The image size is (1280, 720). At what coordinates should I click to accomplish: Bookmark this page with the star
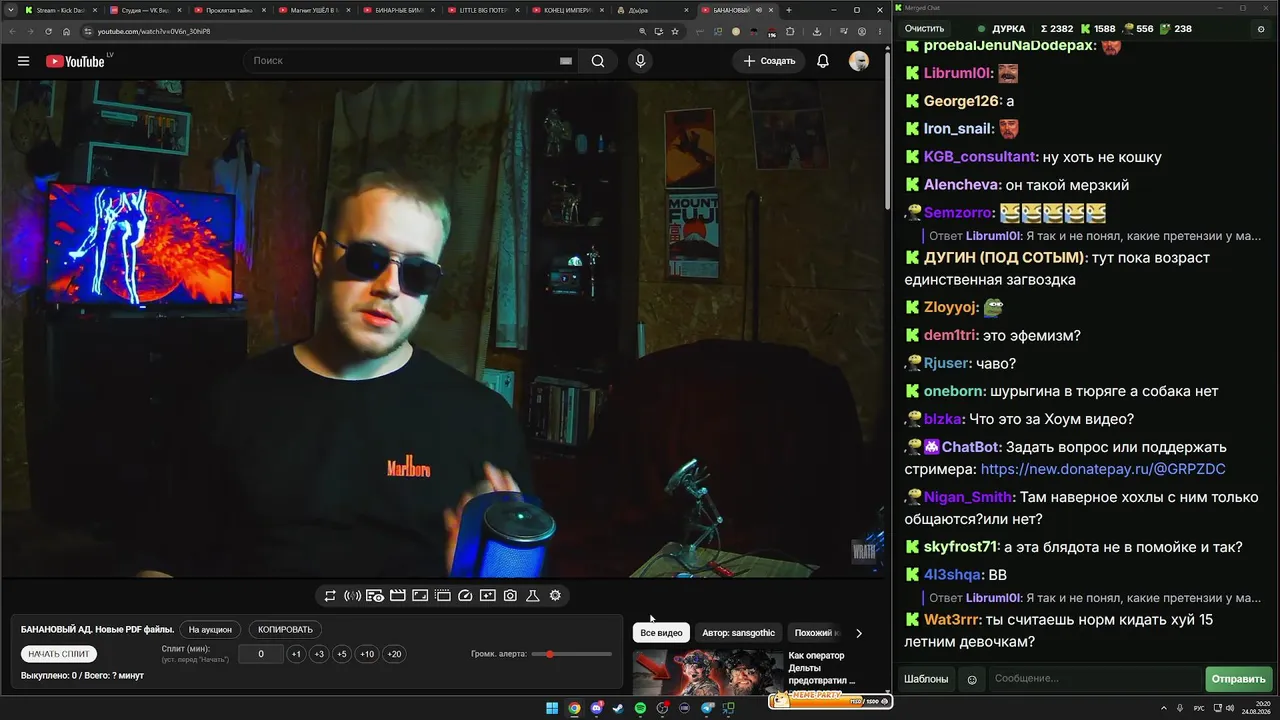tap(675, 31)
